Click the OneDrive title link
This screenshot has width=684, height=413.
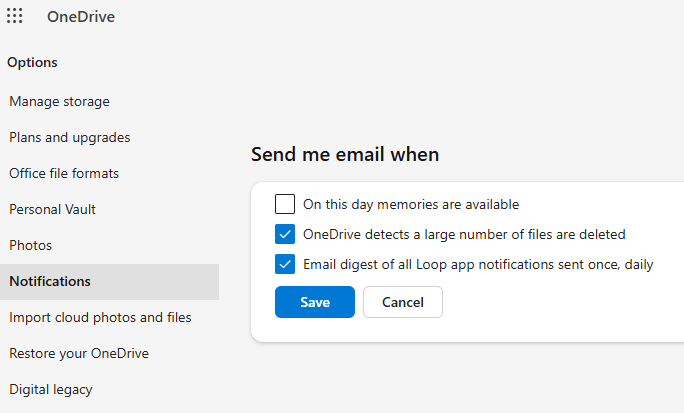80,17
